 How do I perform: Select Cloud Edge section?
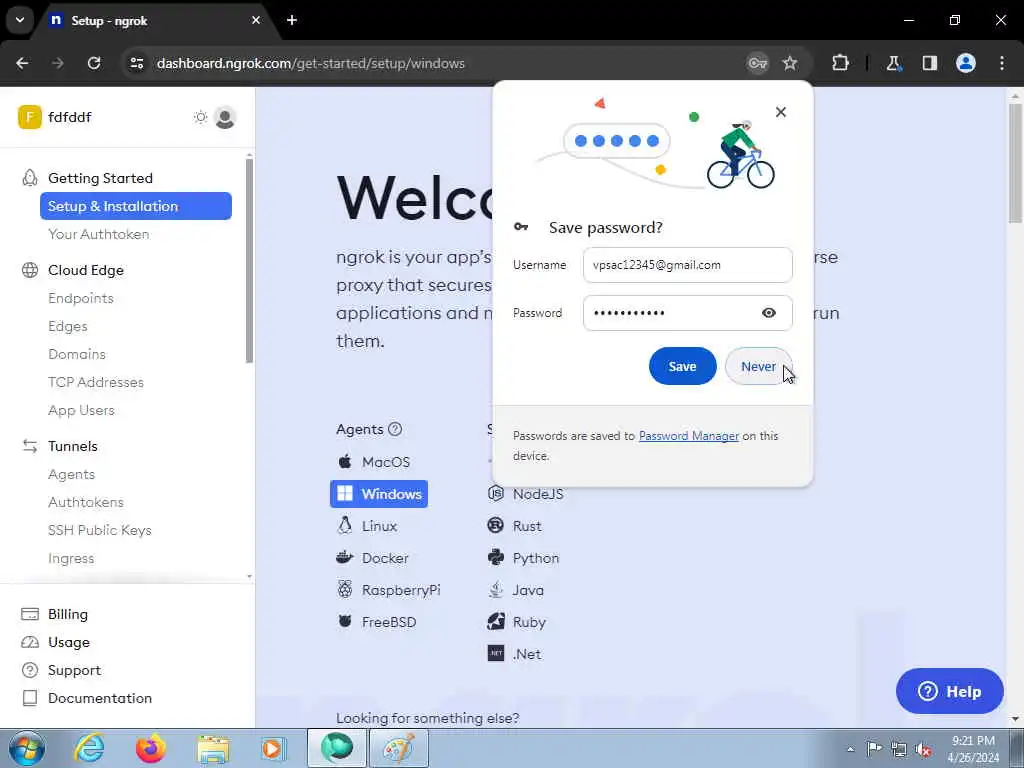[86, 270]
